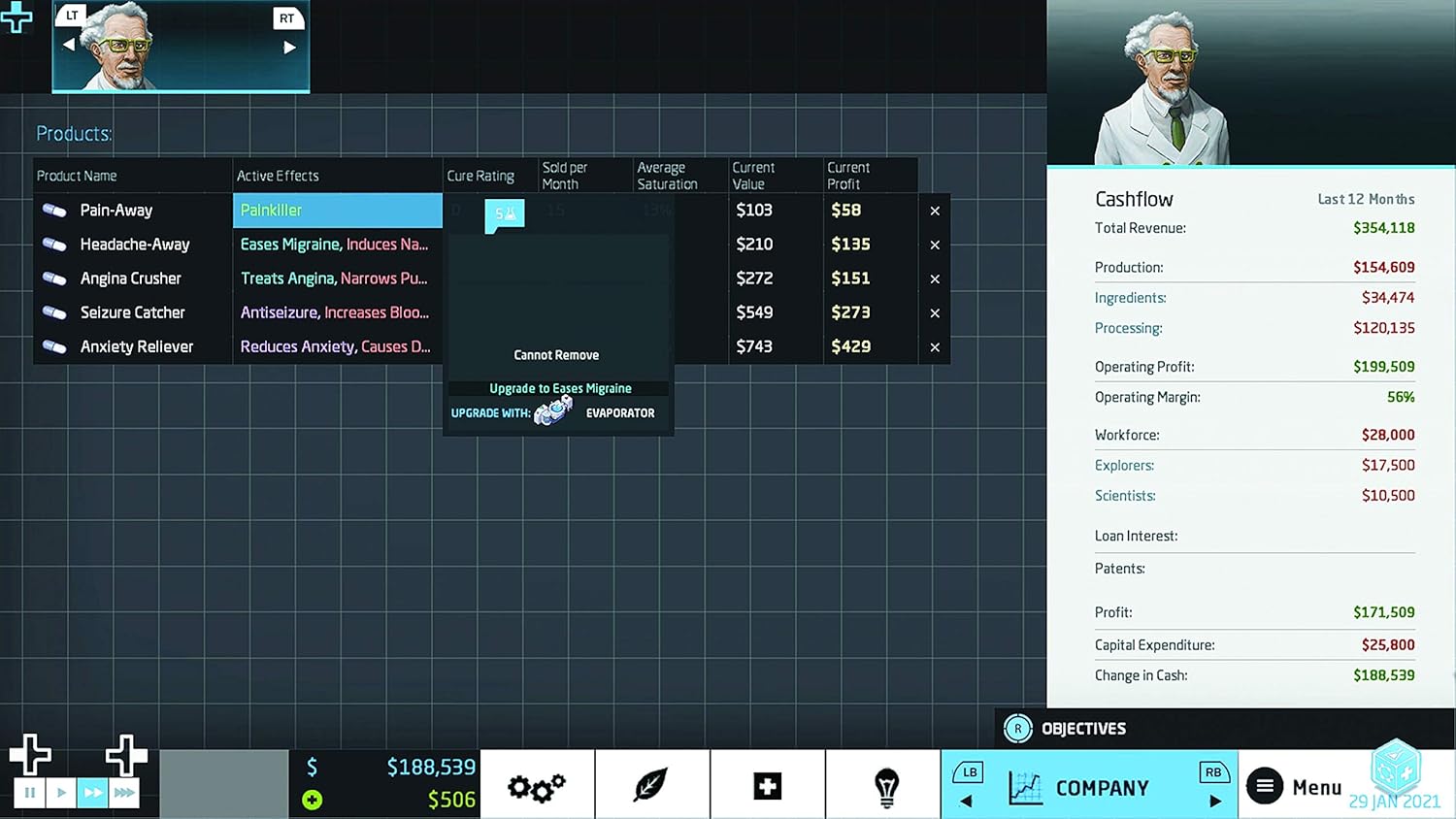Open the research lightbulb panel
Image resolution: width=1456 pixels, height=819 pixels.
pos(886,786)
